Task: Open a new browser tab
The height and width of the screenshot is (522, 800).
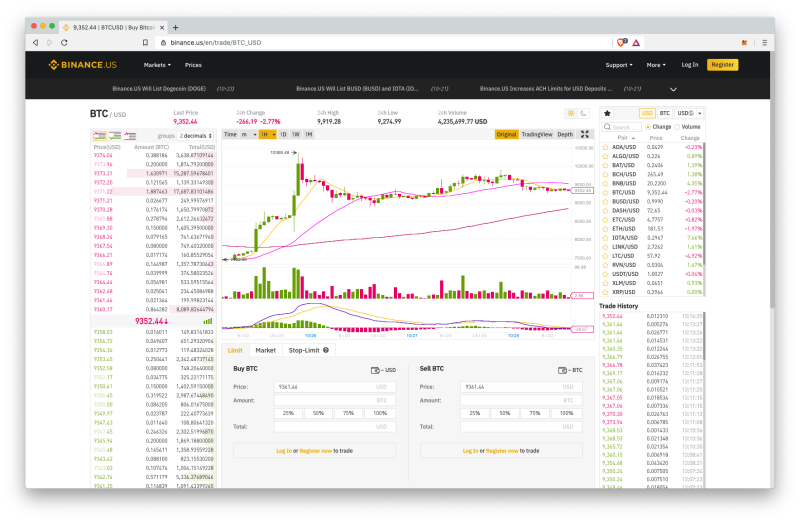Action: [176, 28]
